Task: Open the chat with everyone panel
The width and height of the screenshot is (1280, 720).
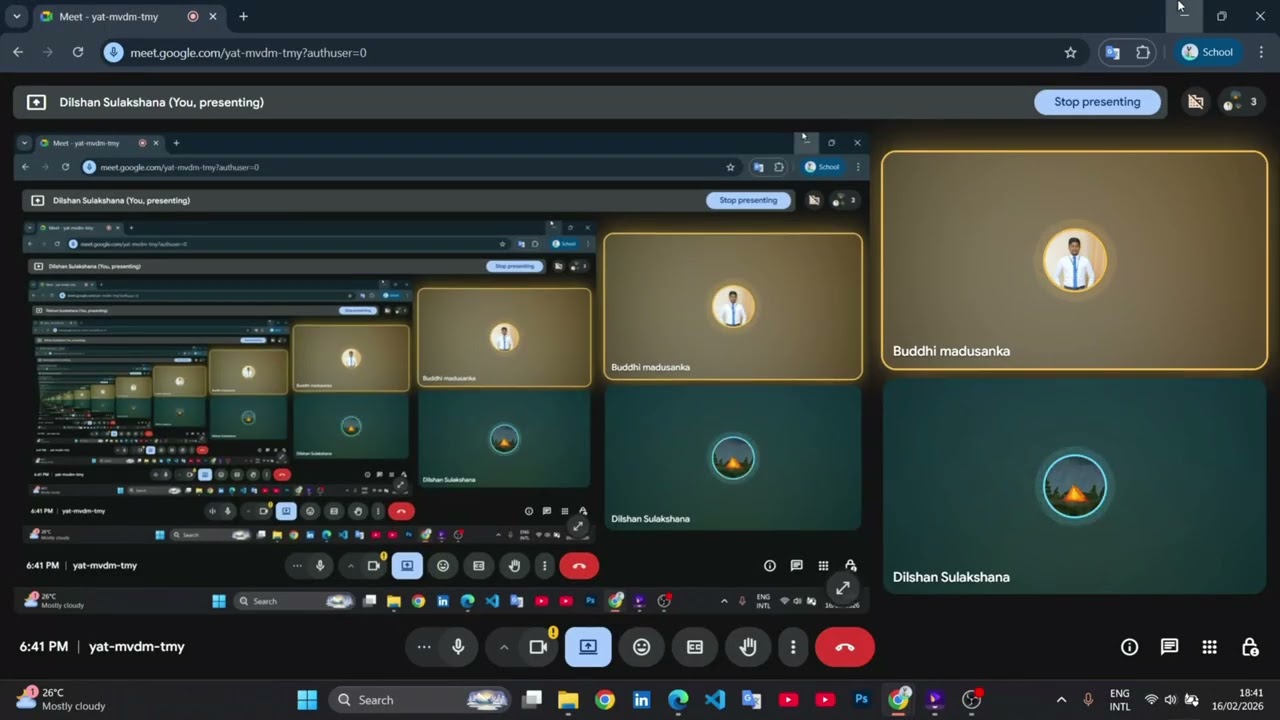Action: click(1169, 647)
